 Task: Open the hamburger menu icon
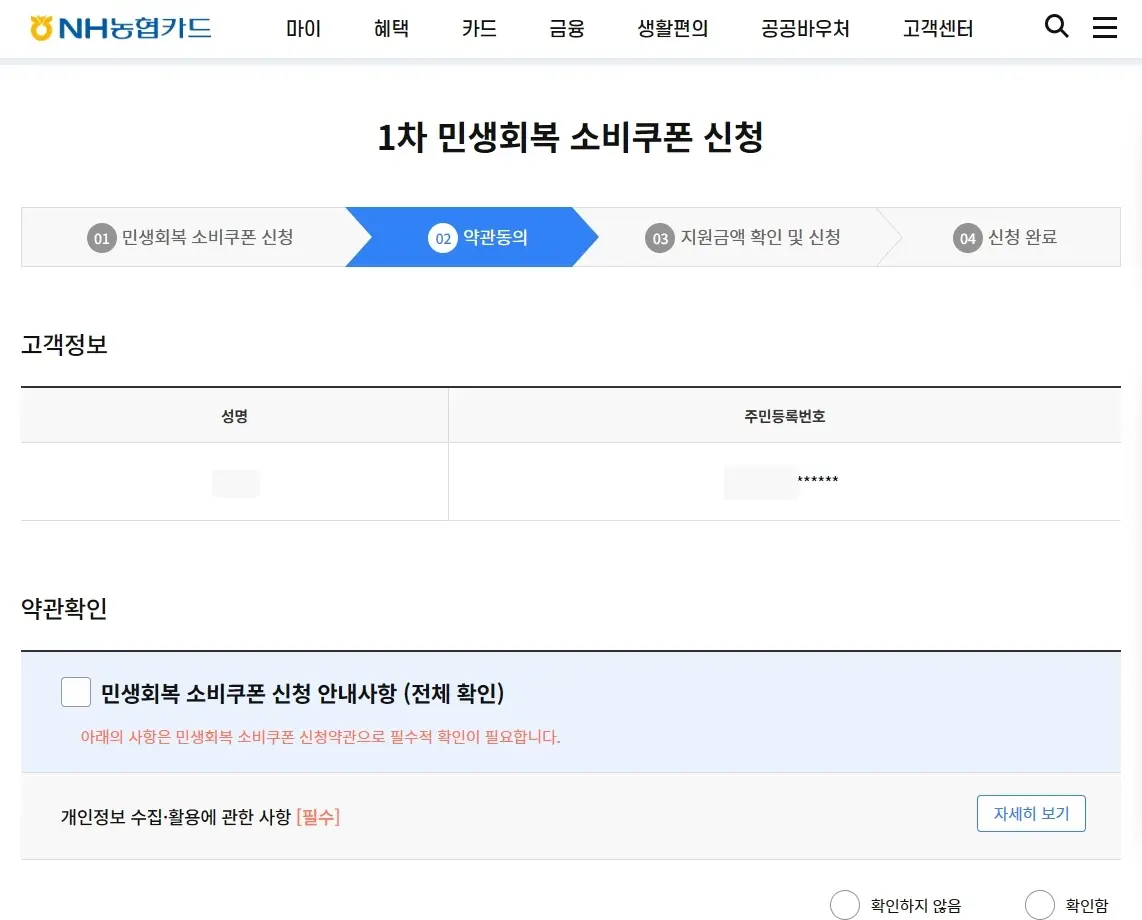click(x=1104, y=28)
